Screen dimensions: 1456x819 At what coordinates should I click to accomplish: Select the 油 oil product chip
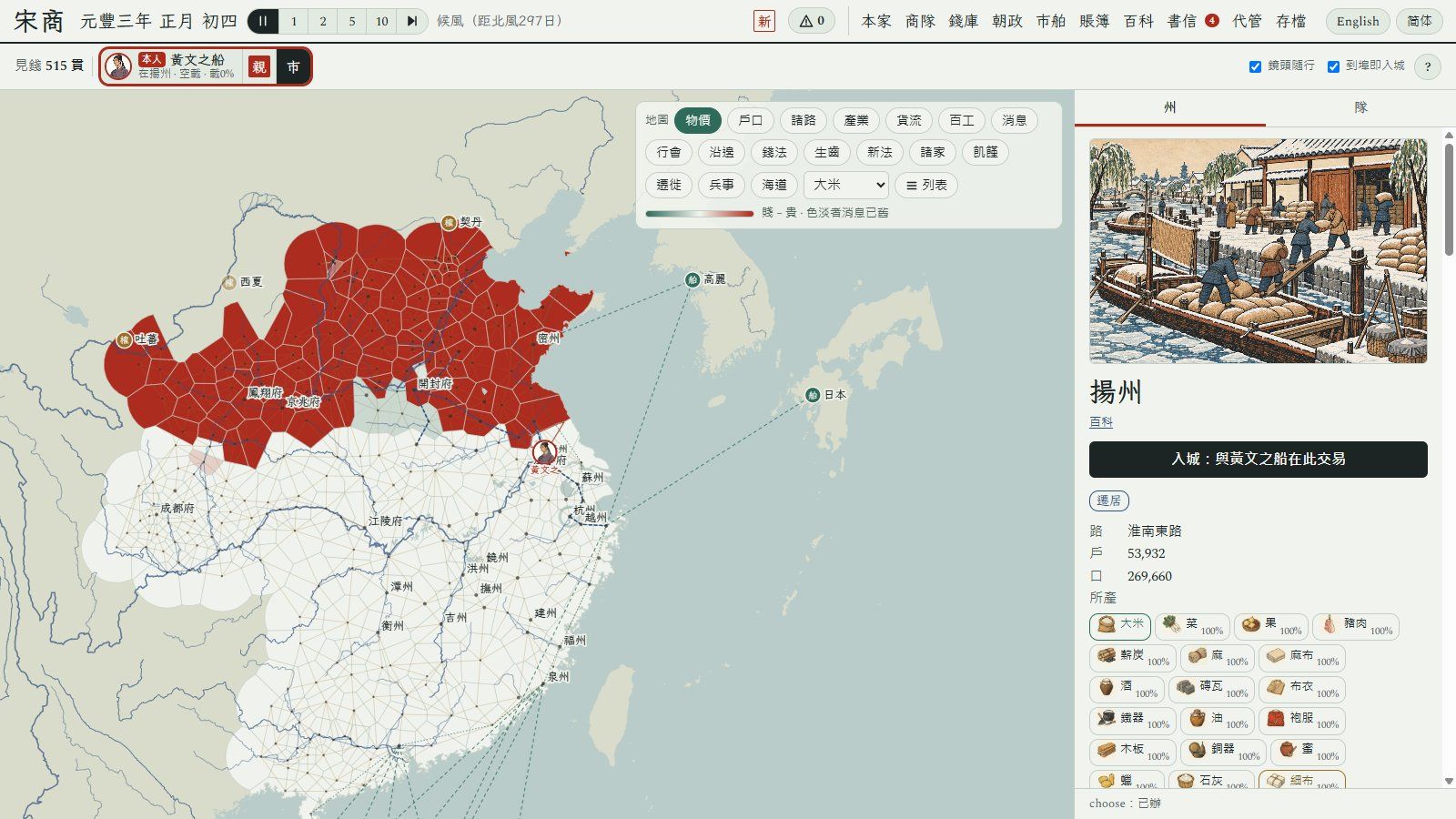[x=1218, y=721]
